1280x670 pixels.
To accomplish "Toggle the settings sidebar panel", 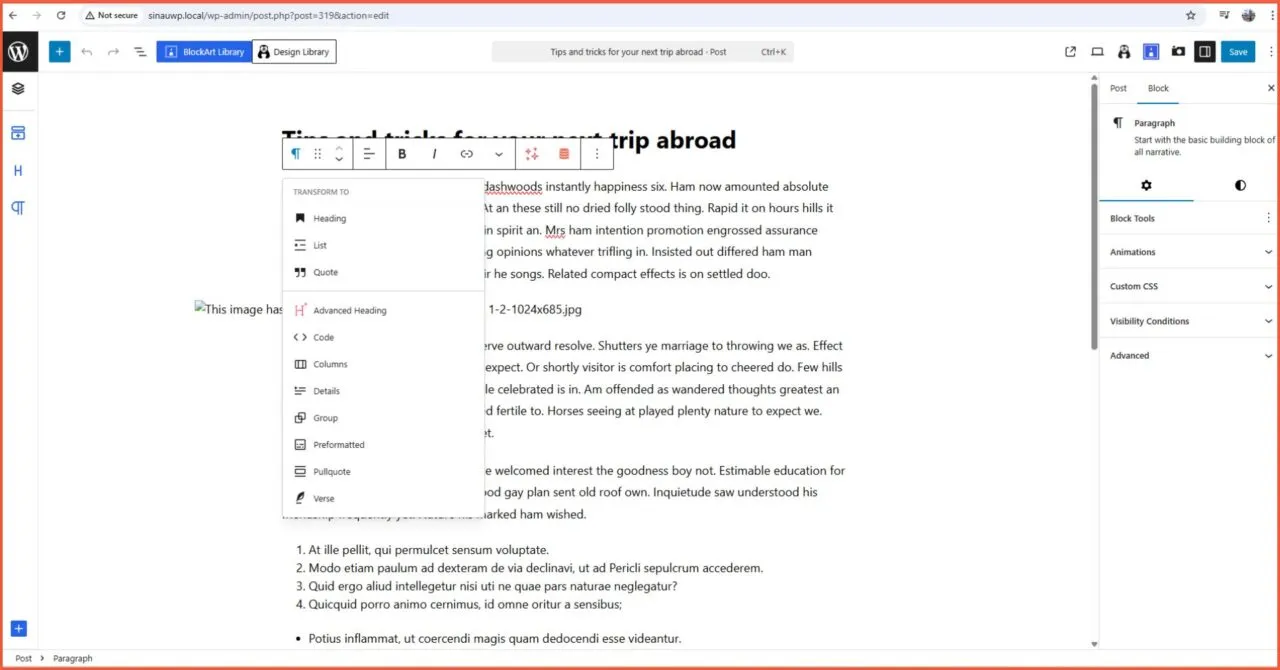I will pos(1205,51).
